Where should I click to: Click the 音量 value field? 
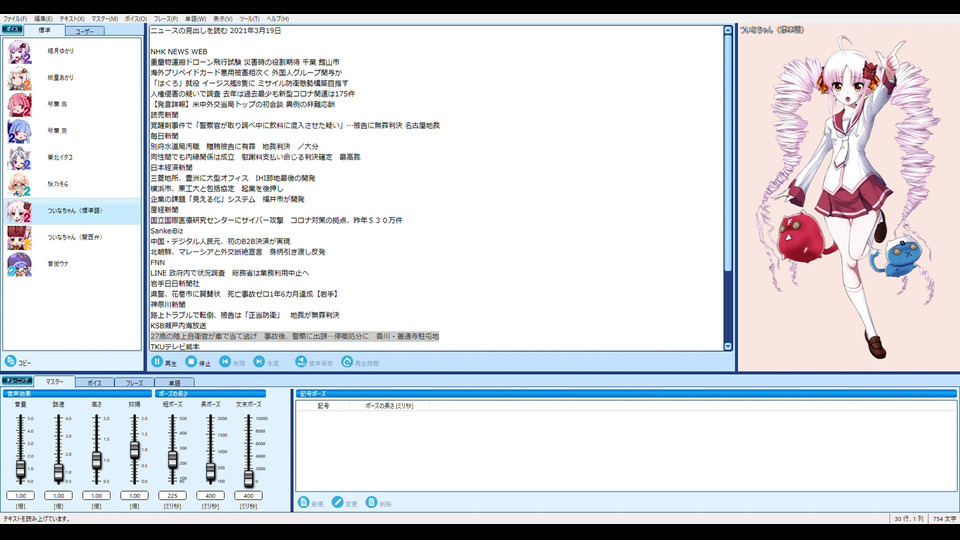20,495
